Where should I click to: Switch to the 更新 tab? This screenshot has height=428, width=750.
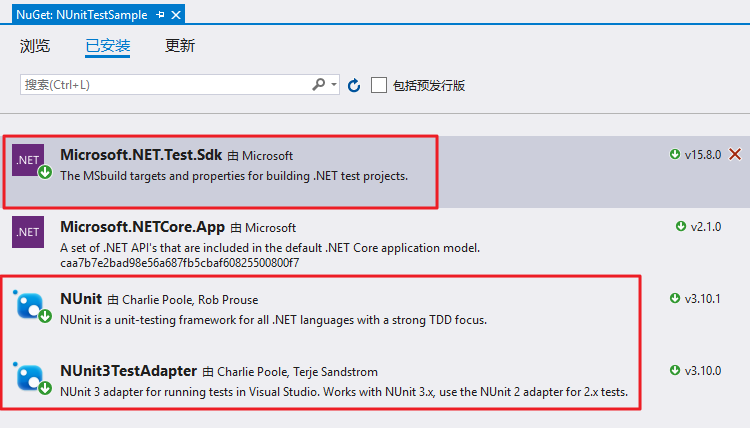pyautogui.click(x=180, y=46)
